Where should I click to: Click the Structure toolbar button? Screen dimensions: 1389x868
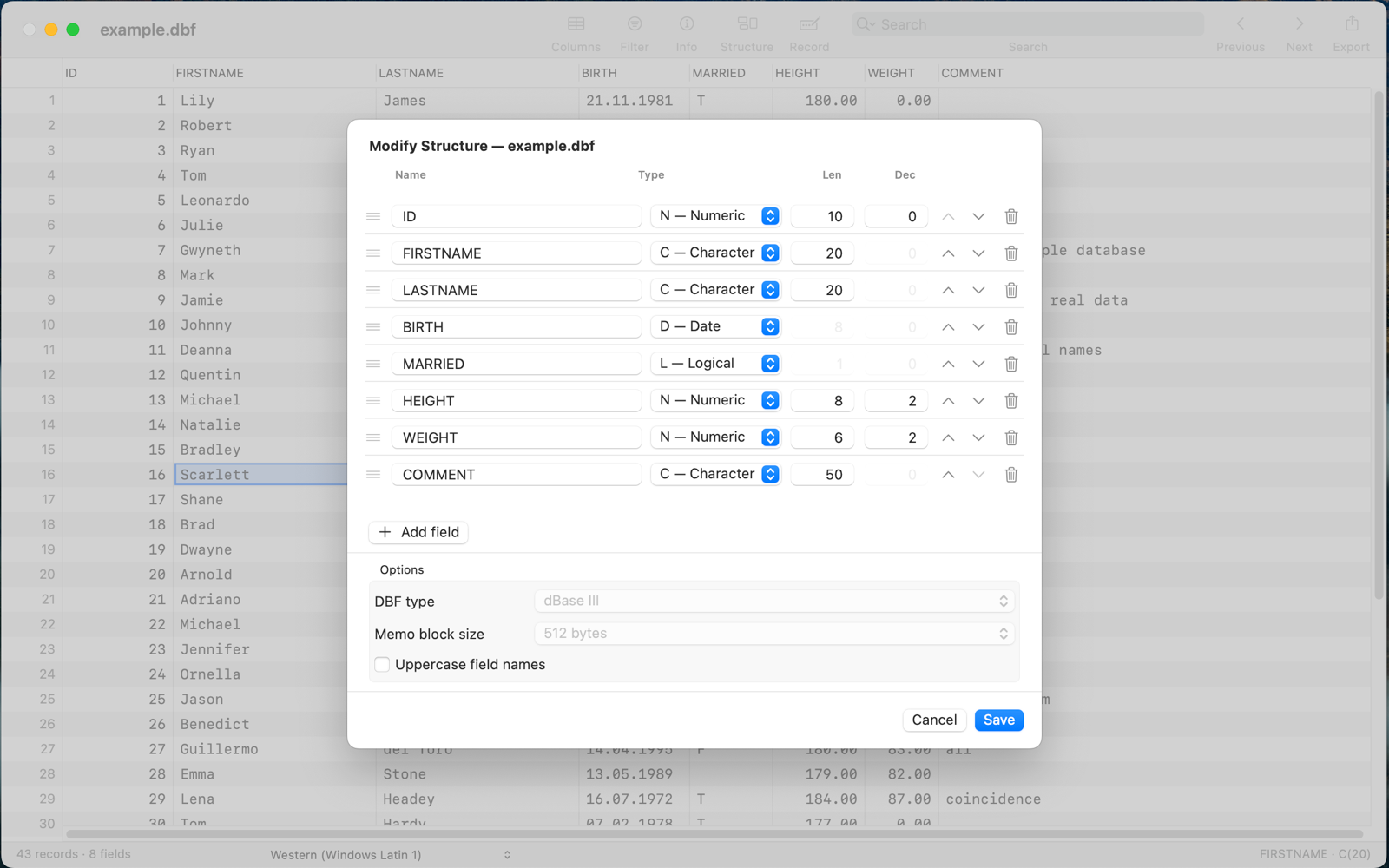coord(747,34)
